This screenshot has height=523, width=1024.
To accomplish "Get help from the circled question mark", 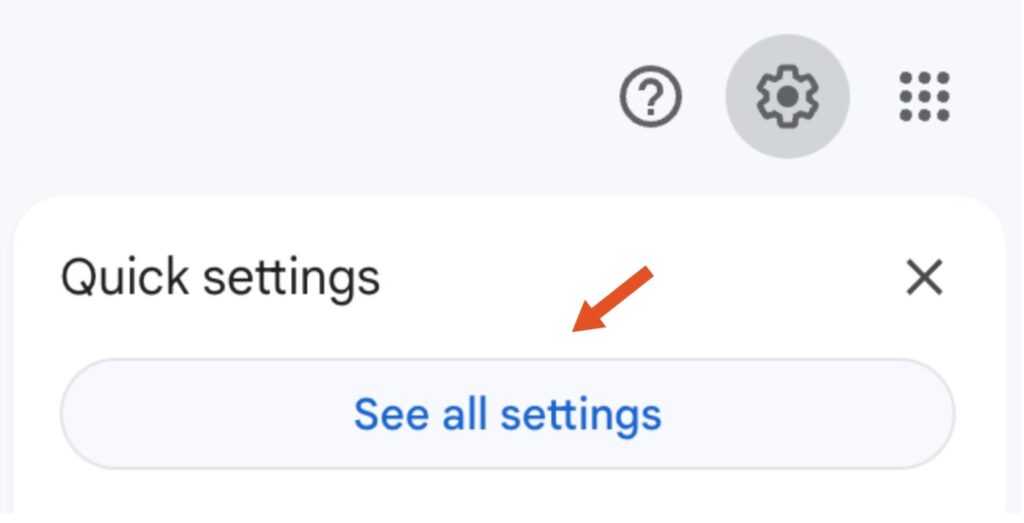I will click(651, 97).
